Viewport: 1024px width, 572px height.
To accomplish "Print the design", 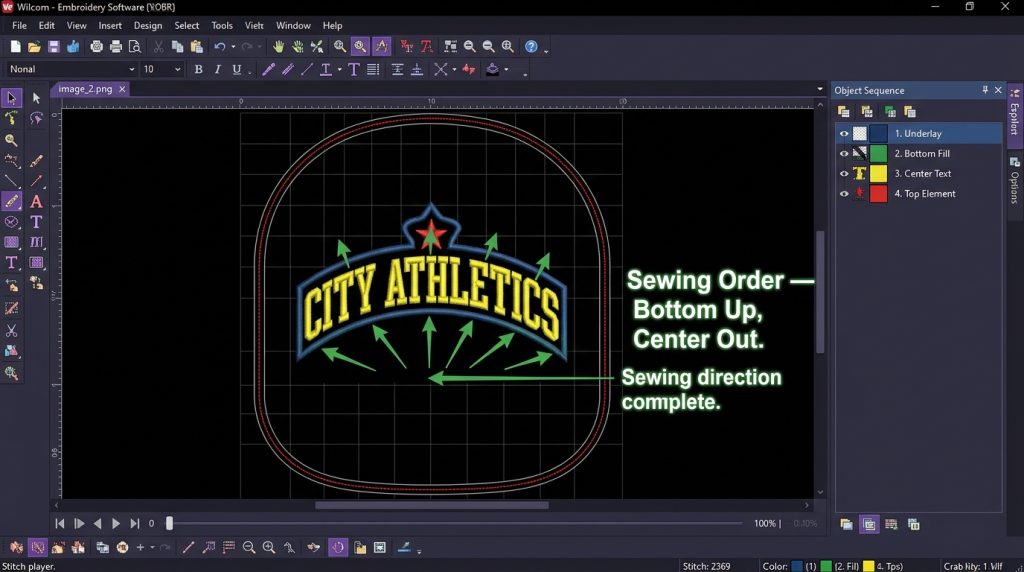I will tap(116, 46).
